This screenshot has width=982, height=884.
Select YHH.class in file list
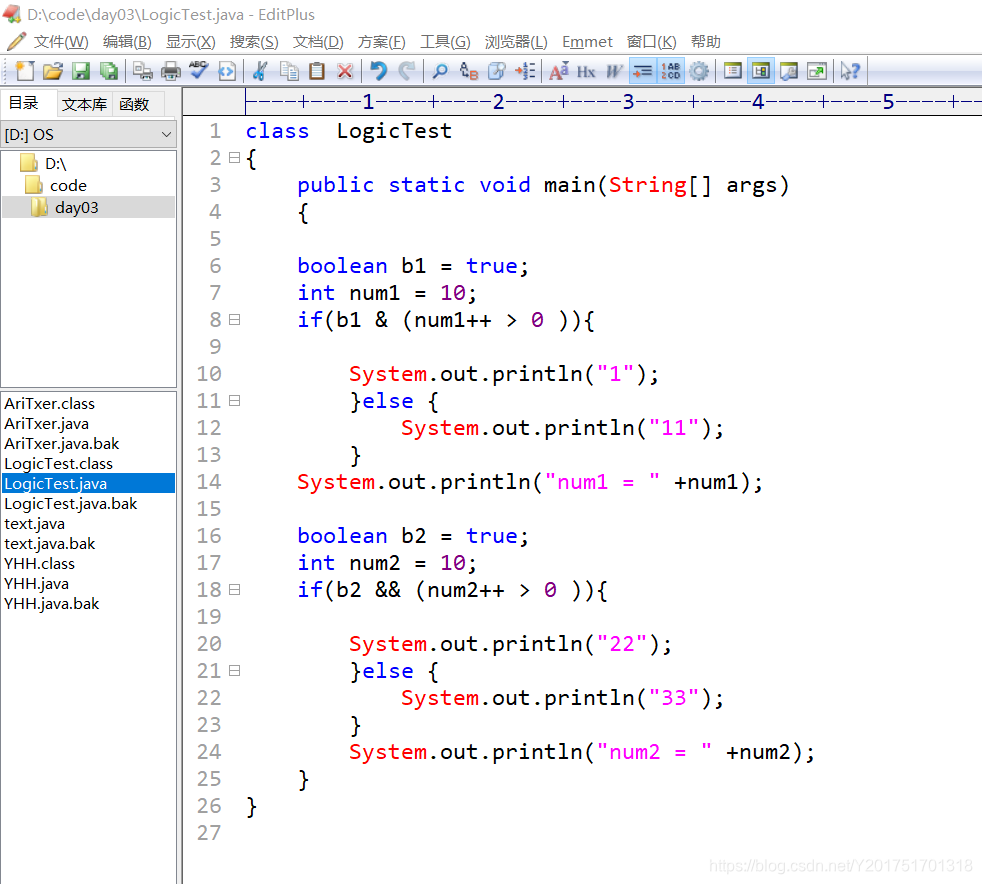click(x=39, y=564)
